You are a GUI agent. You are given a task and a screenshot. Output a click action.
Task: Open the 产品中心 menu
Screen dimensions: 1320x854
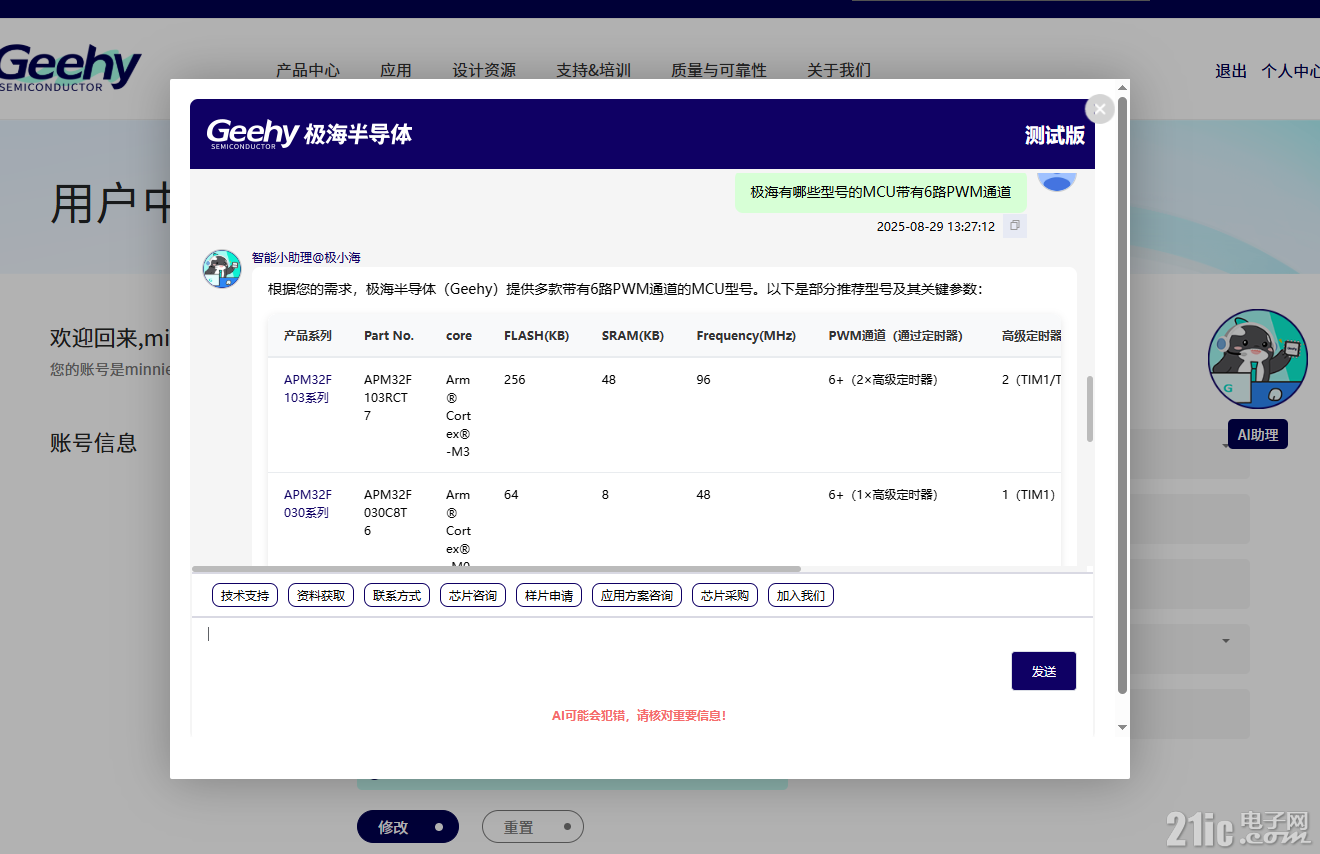click(308, 71)
